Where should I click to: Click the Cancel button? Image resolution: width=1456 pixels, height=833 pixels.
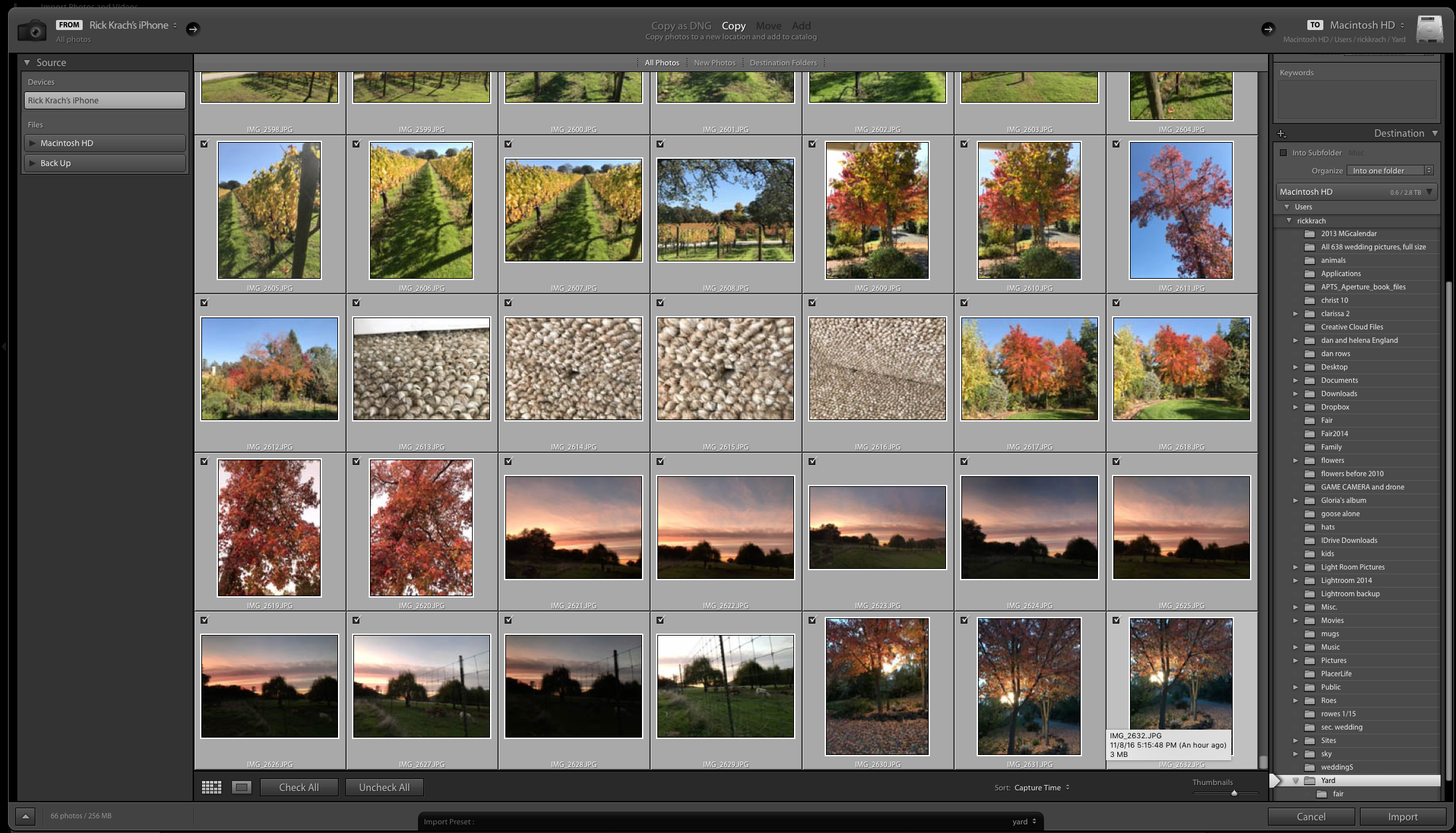[1311, 817]
